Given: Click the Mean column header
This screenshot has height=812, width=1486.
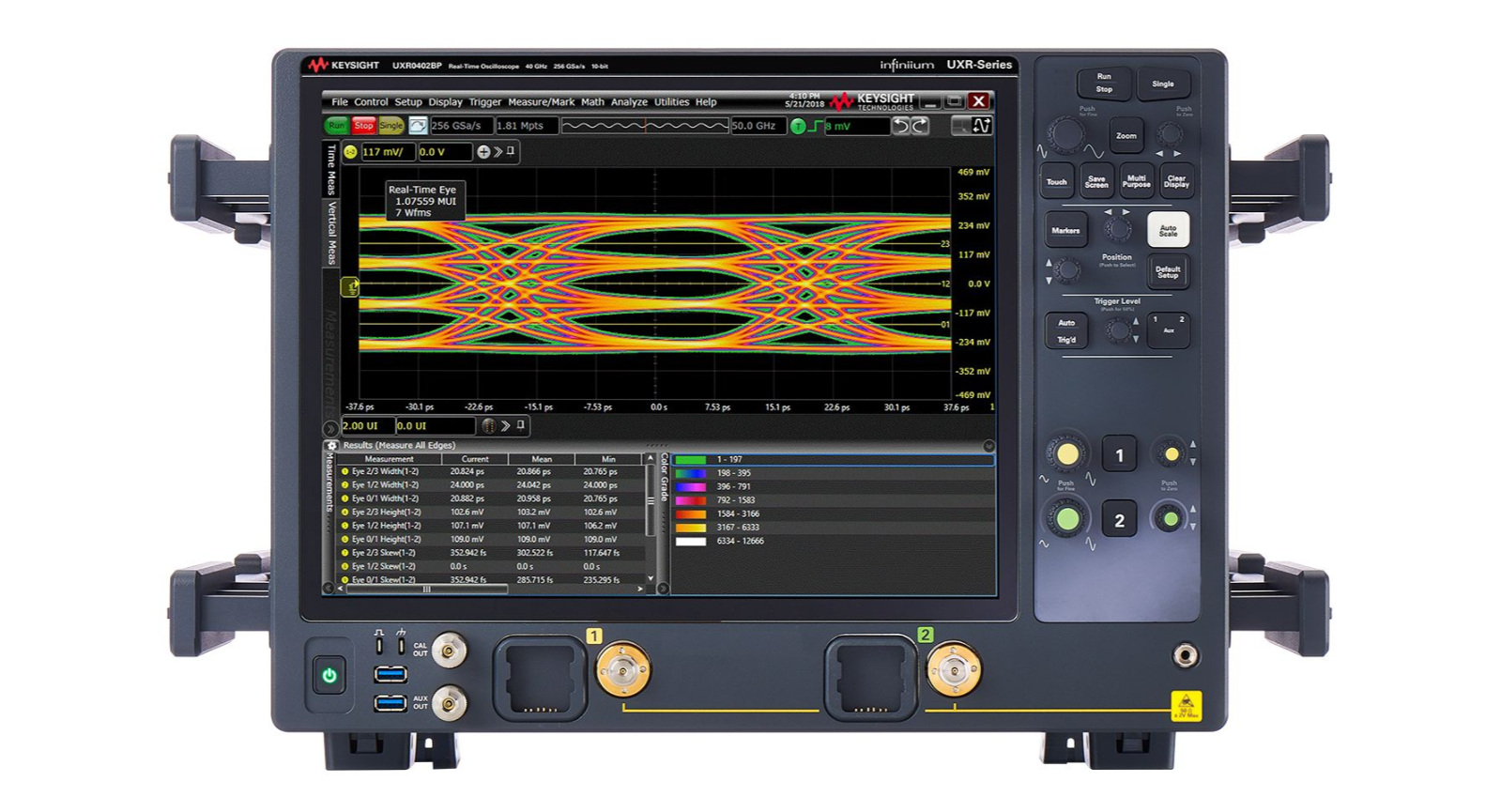Looking at the screenshot, I should pyautogui.click(x=542, y=459).
